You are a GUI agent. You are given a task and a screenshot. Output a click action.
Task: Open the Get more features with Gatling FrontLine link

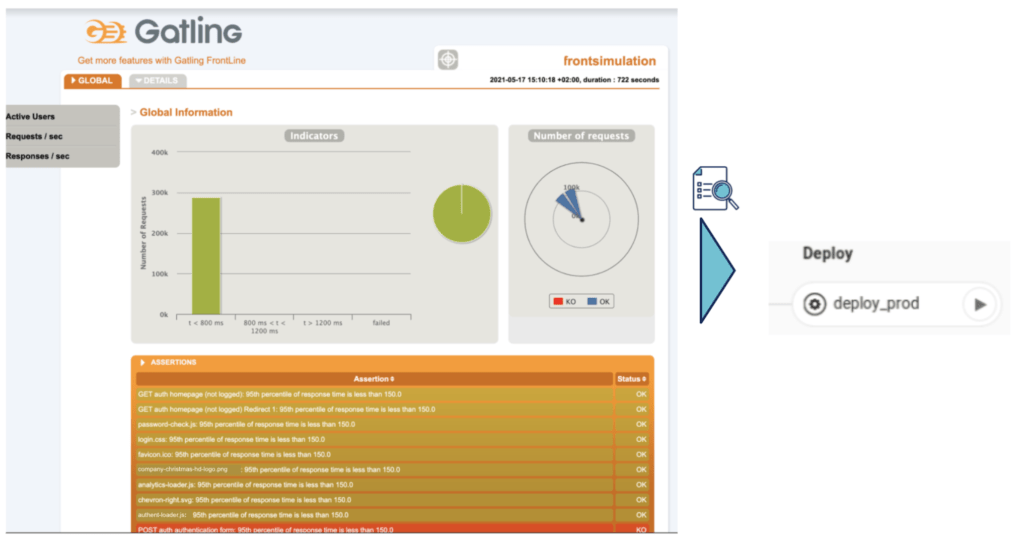161,60
